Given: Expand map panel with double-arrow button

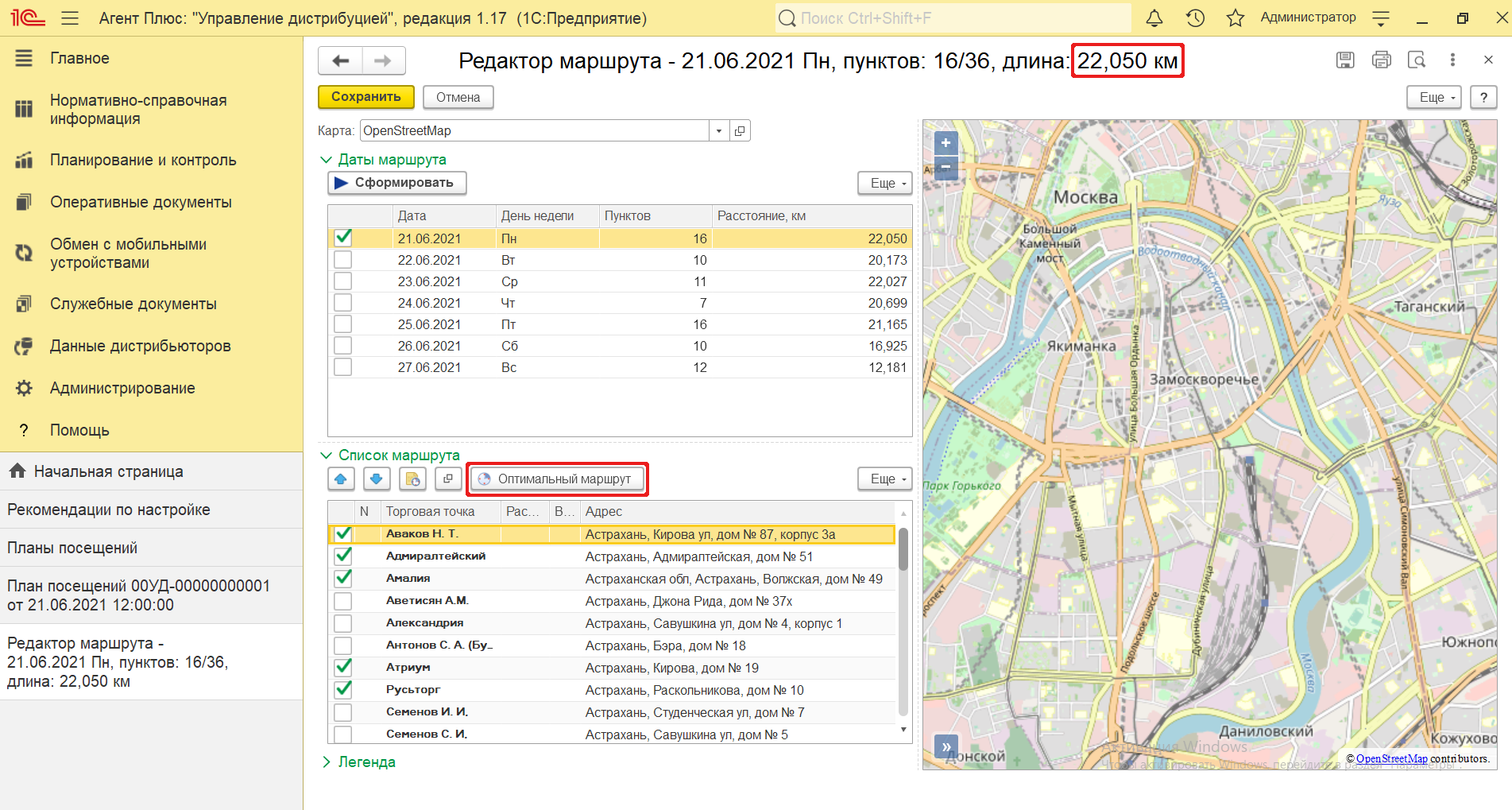Looking at the screenshot, I should pyautogui.click(x=945, y=747).
